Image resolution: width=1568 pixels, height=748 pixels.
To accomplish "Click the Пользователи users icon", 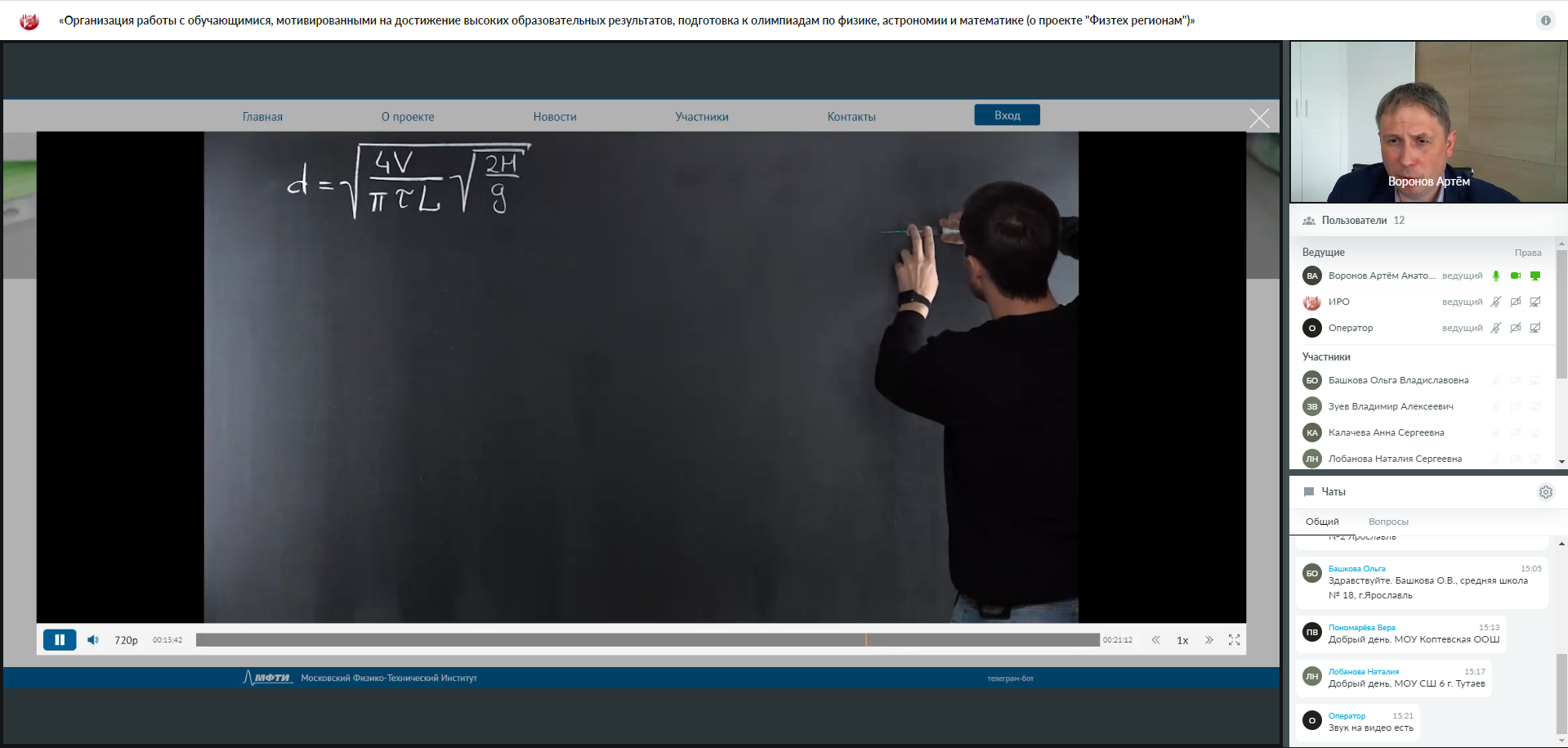I will pos(1309,221).
